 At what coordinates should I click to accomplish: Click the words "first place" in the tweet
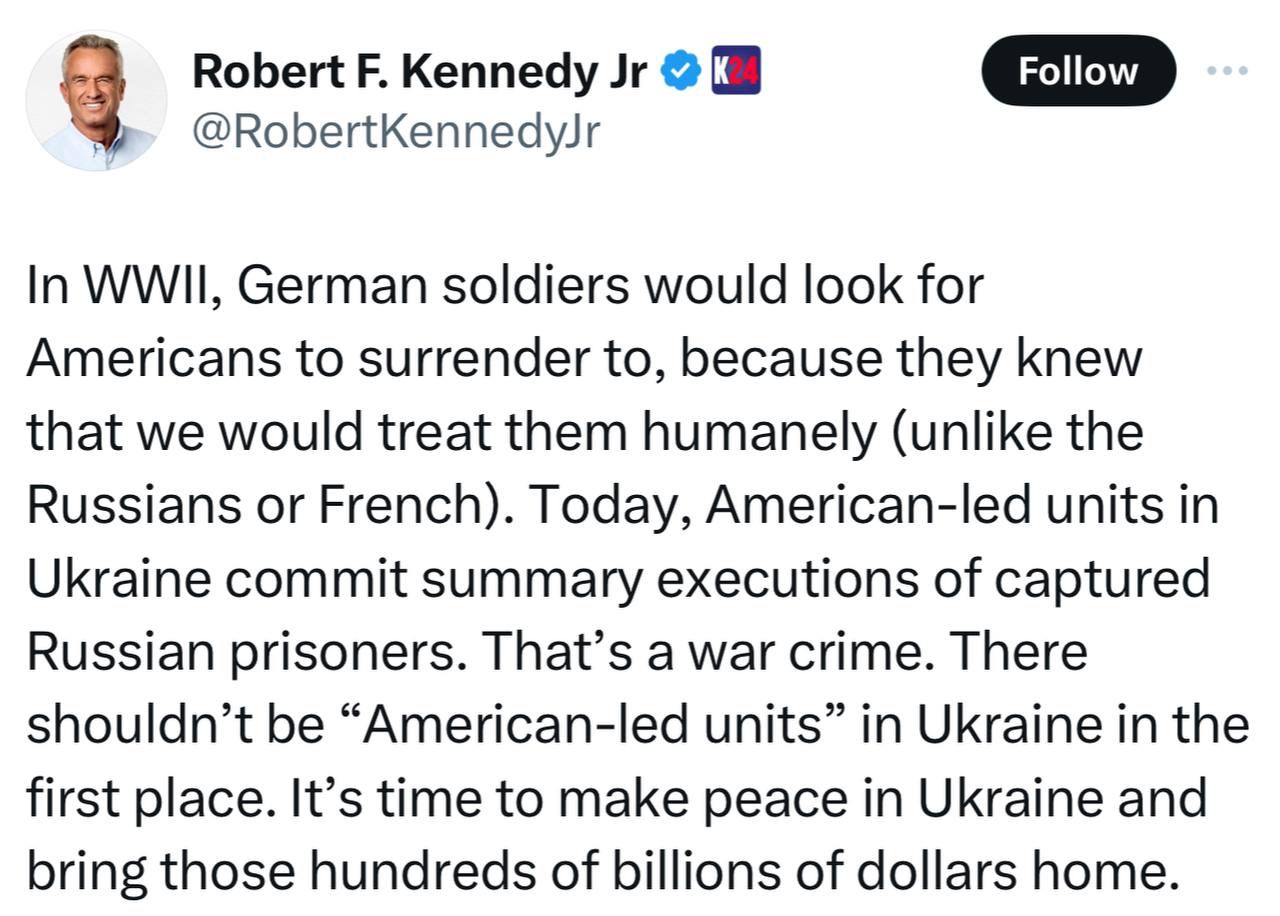pyautogui.click(x=149, y=798)
